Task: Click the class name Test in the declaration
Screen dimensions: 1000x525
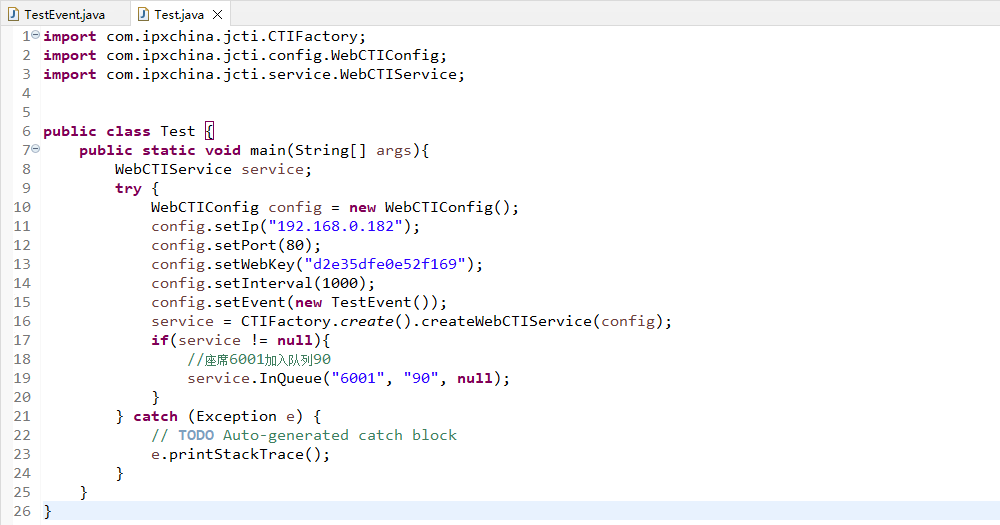Action: (x=178, y=131)
